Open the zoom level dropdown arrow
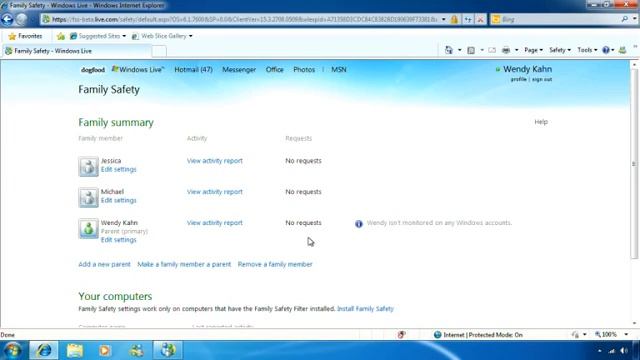 pos(626,335)
